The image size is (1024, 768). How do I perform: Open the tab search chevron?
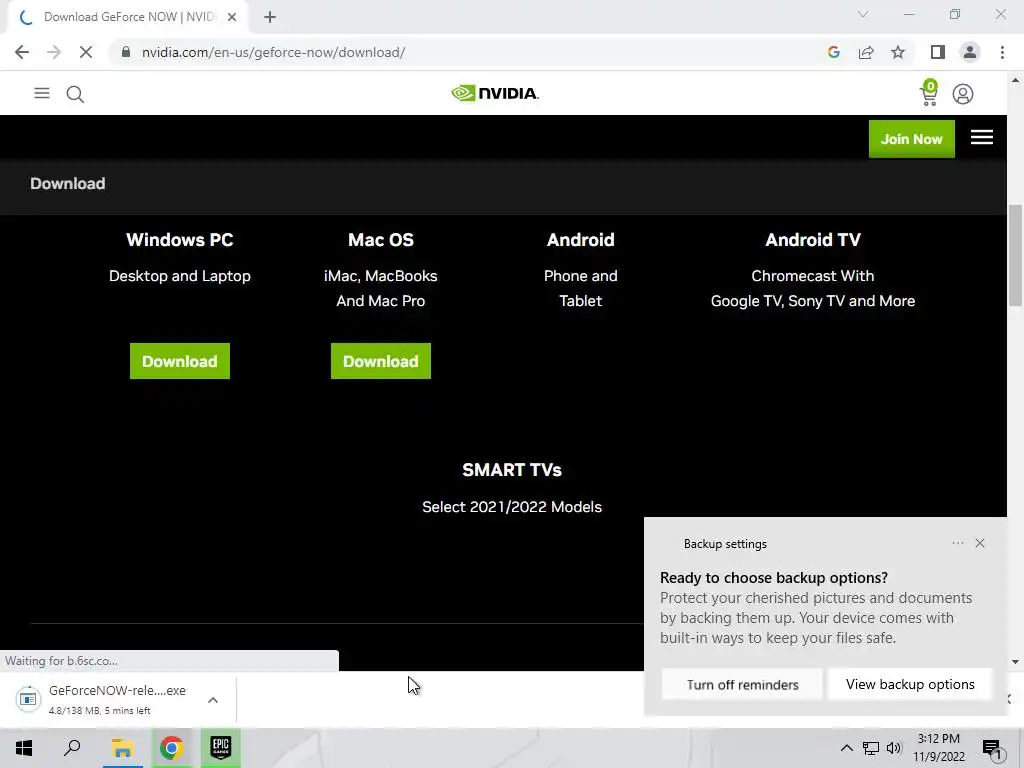[863, 14]
